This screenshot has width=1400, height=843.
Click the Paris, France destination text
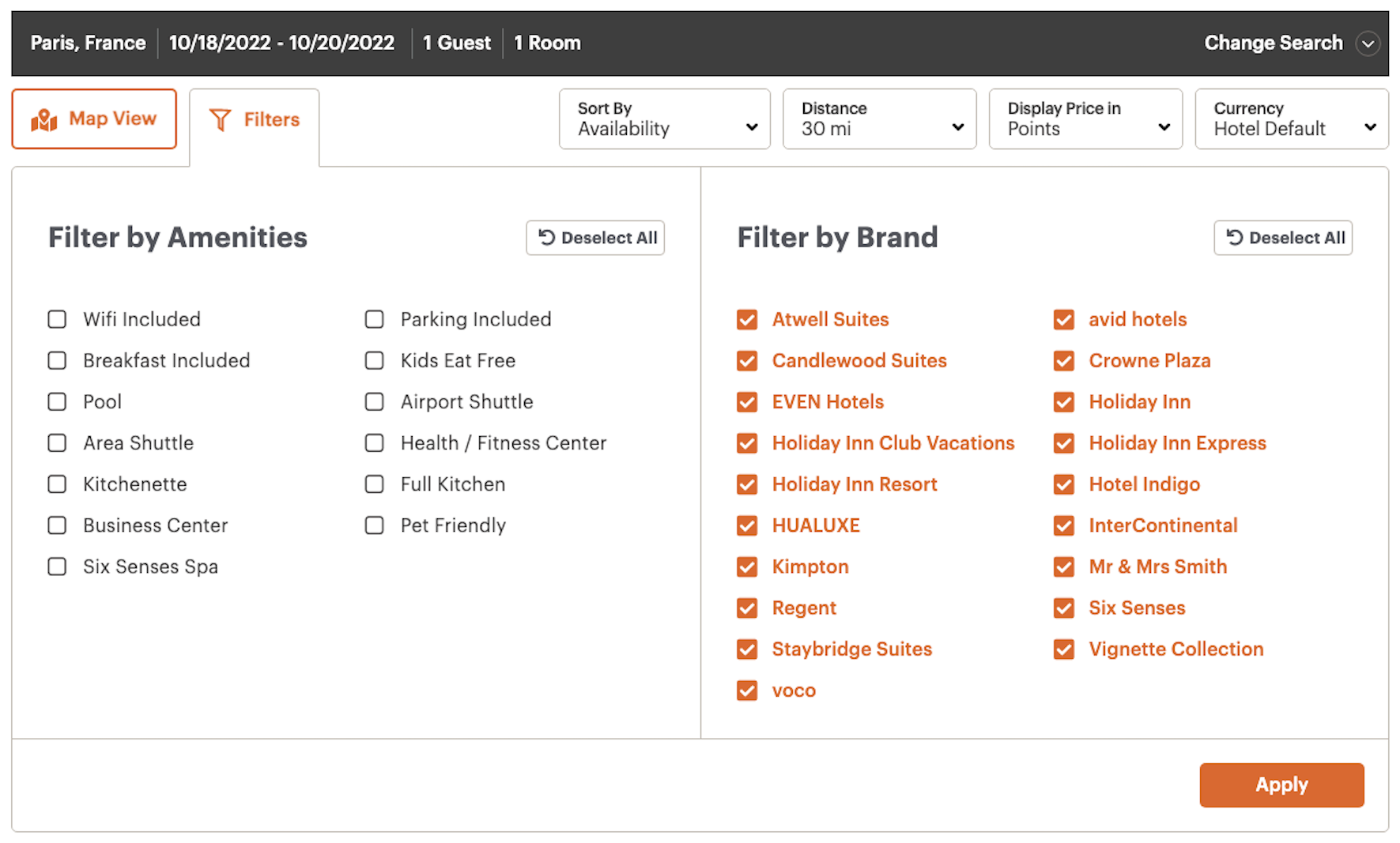88,43
